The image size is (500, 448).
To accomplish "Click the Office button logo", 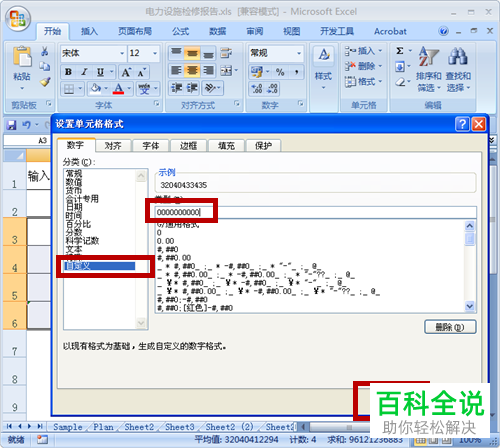I will (x=18, y=18).
